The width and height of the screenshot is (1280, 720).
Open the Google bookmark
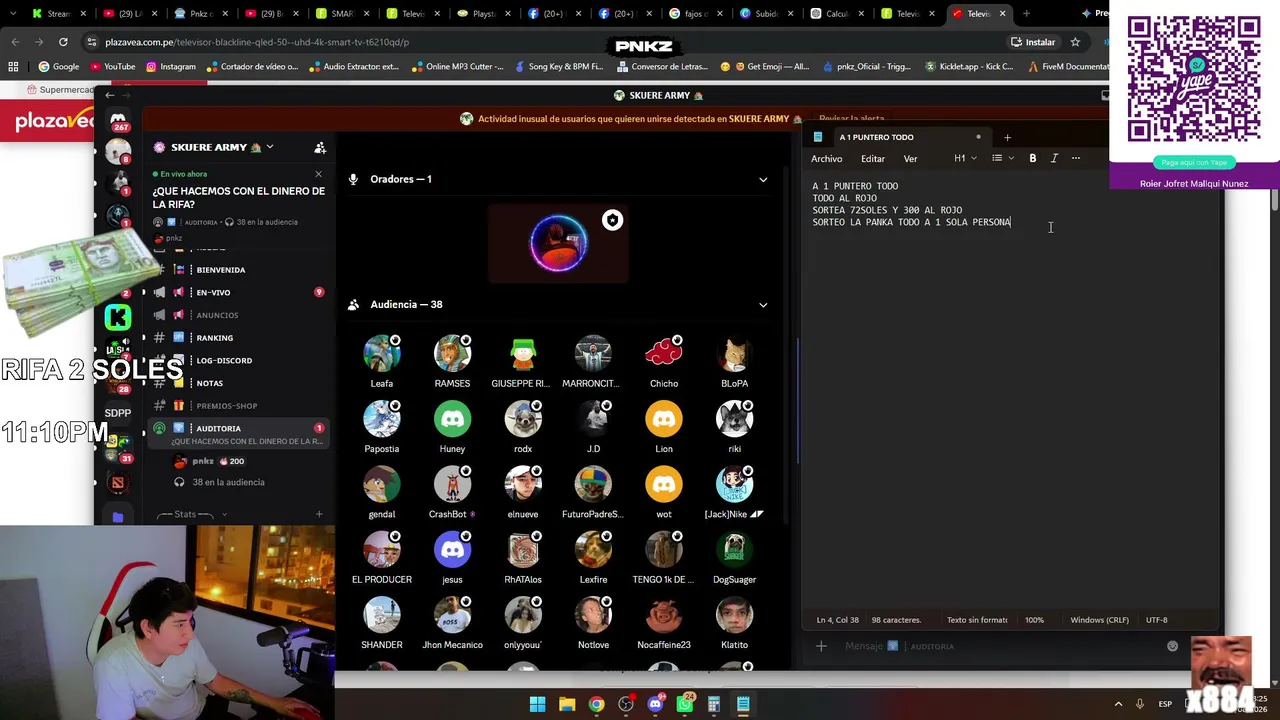59,67
